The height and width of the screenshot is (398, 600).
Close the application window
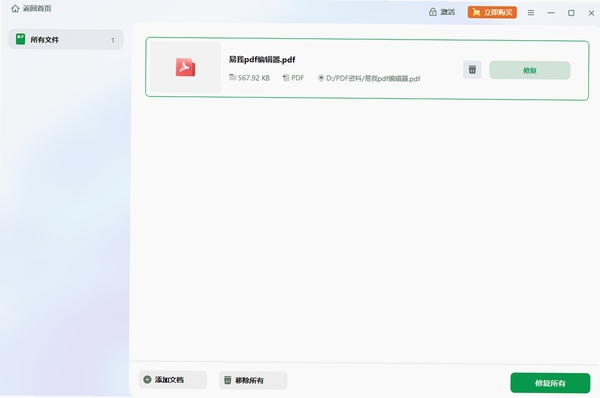(x=591, y=13)
